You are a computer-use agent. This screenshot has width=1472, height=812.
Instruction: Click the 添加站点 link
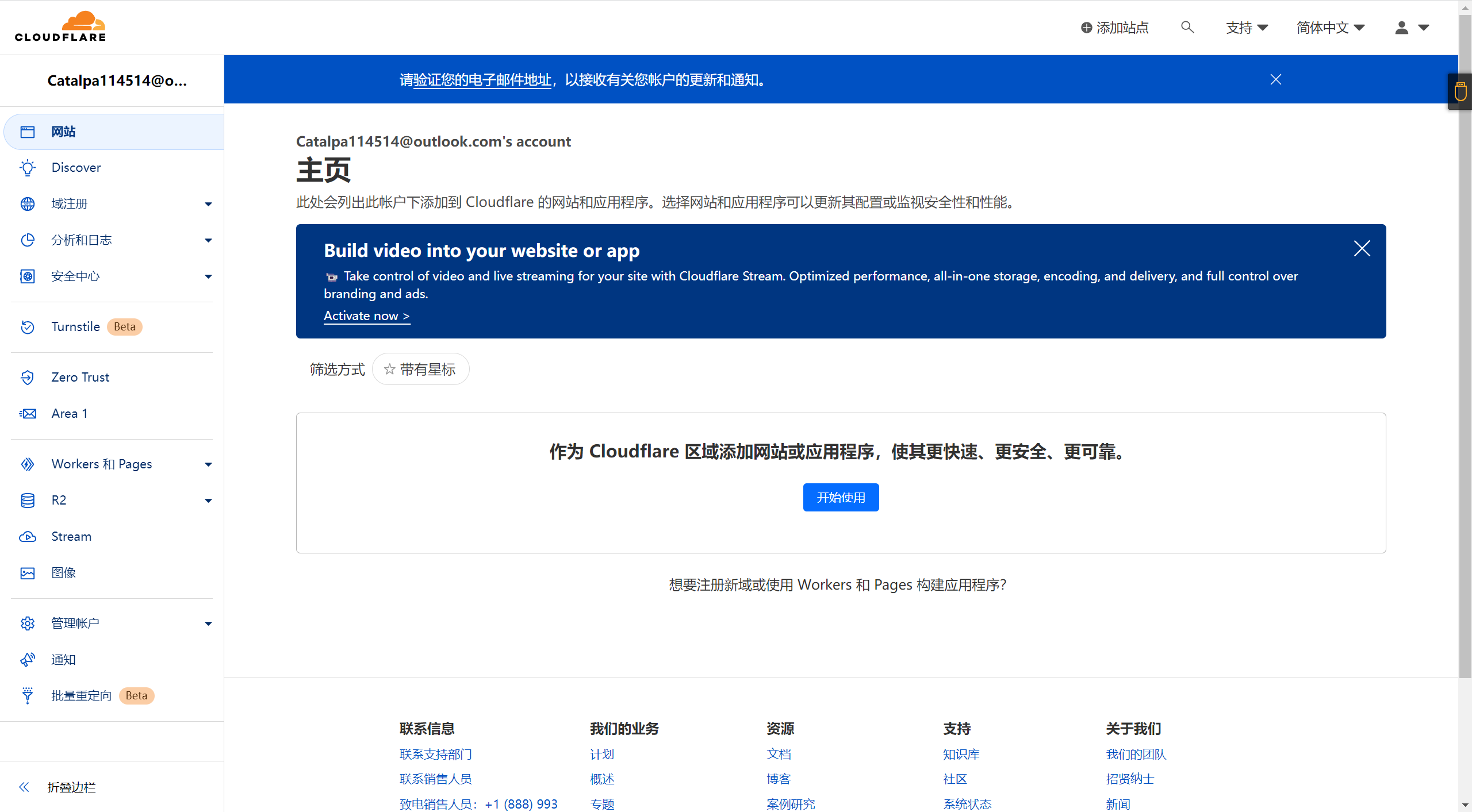(1114, 28)
